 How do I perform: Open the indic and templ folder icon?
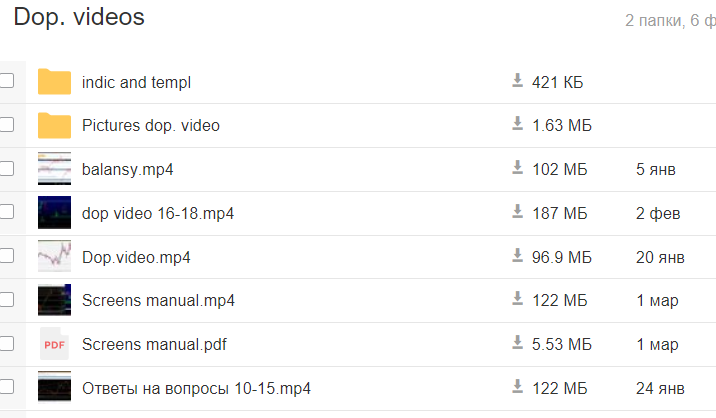[x=54, y=82]
